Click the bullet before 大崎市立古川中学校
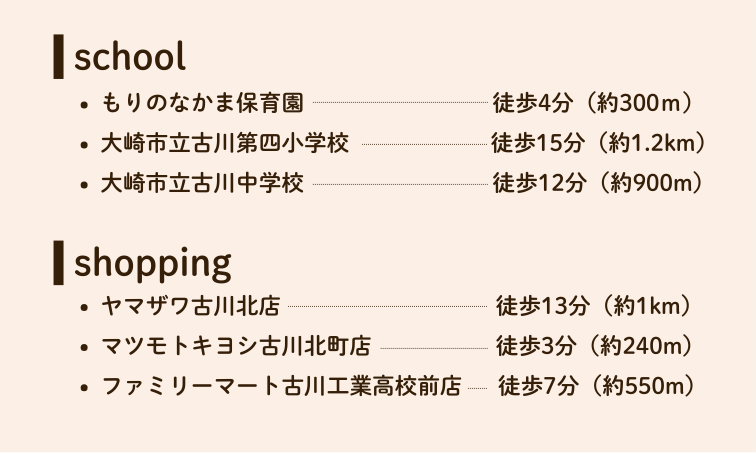 click(x=84, y=184)
